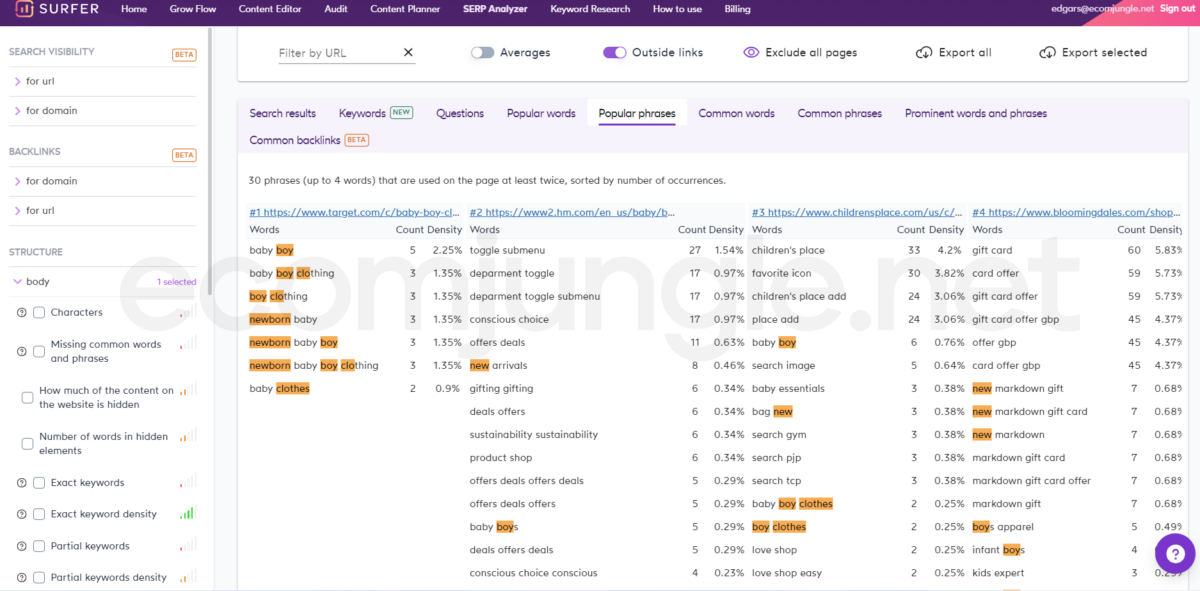Open the #1 target.com result link

pos(354,213)
